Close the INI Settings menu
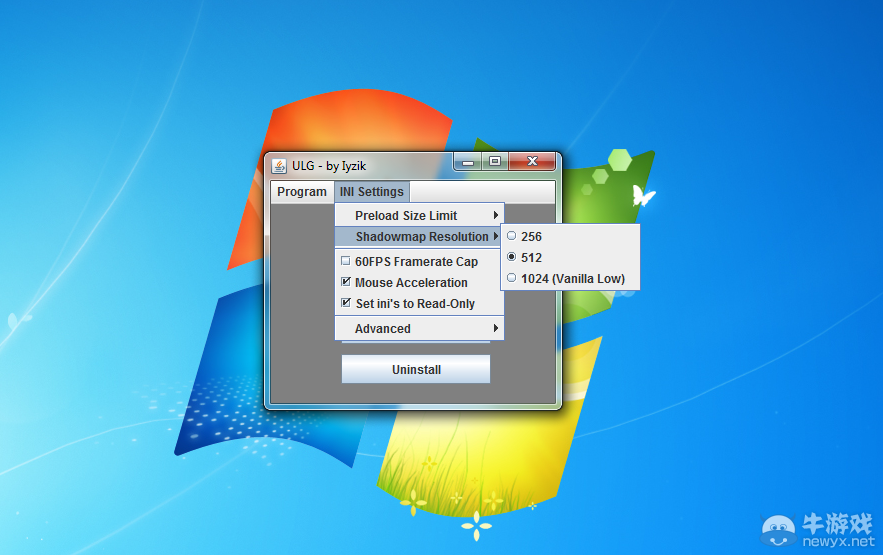The width and height of the screenshot is (883, 555). tap(372, 192)
